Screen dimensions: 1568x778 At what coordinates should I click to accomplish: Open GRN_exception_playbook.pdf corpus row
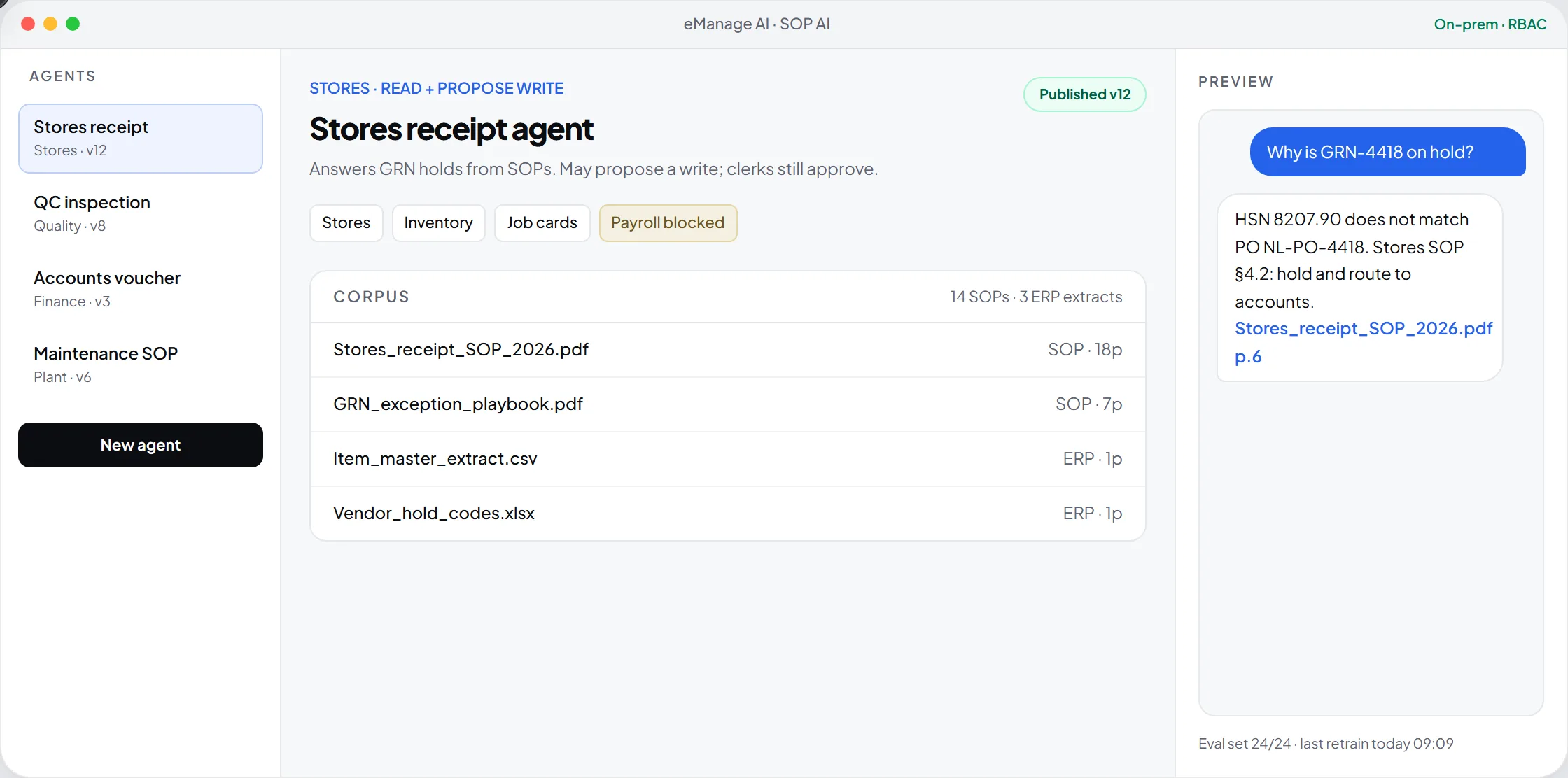[x=728, y=404]
